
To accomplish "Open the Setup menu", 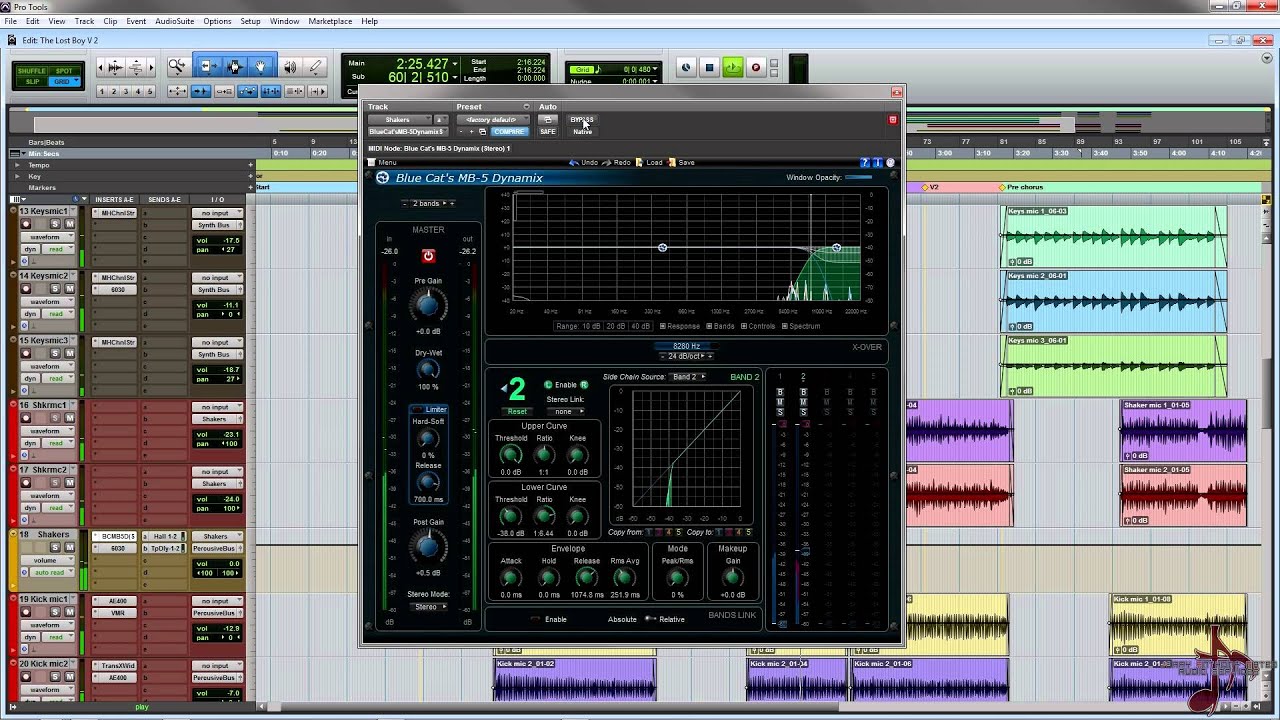I will pyautogui.click(x=250, y=21).
